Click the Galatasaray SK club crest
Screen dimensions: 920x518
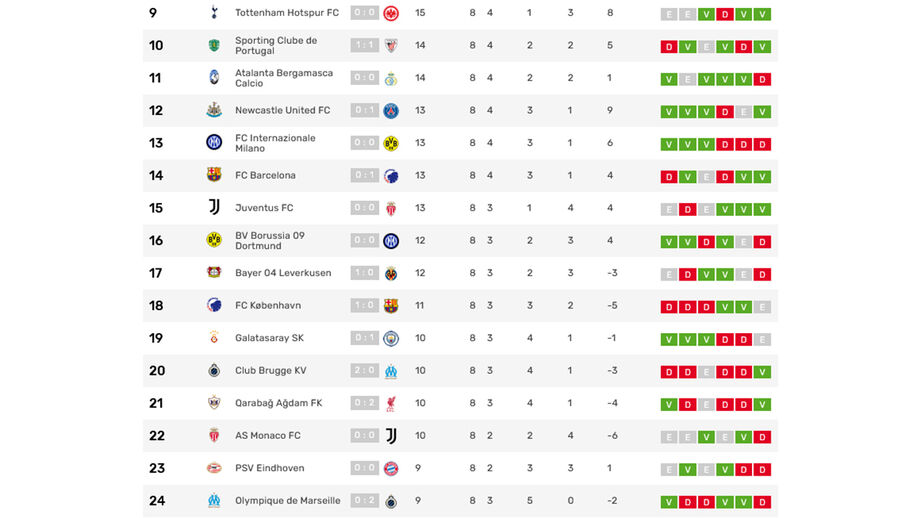(x=214, y=338)
